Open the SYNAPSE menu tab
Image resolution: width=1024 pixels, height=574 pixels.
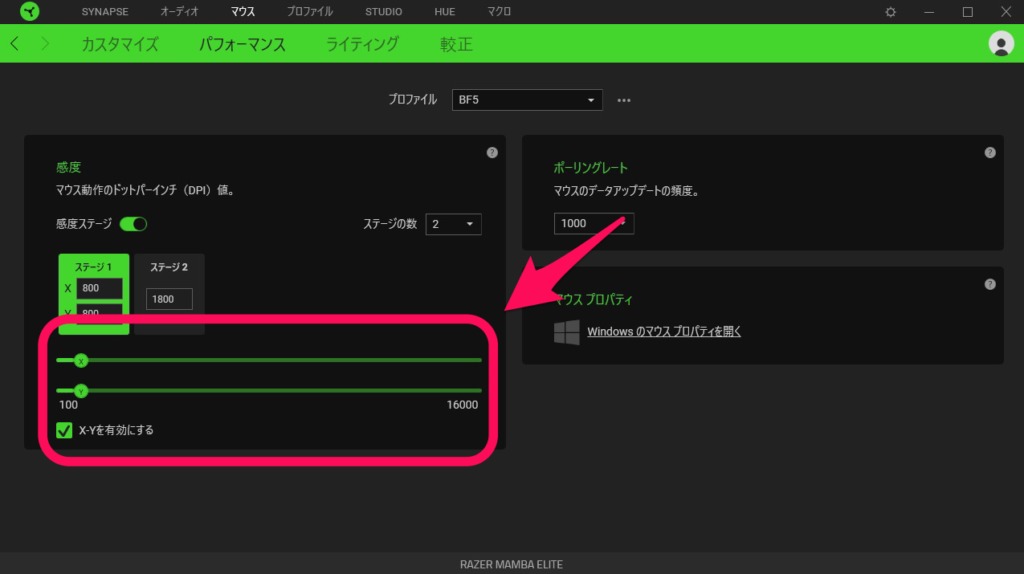point(104,12)
